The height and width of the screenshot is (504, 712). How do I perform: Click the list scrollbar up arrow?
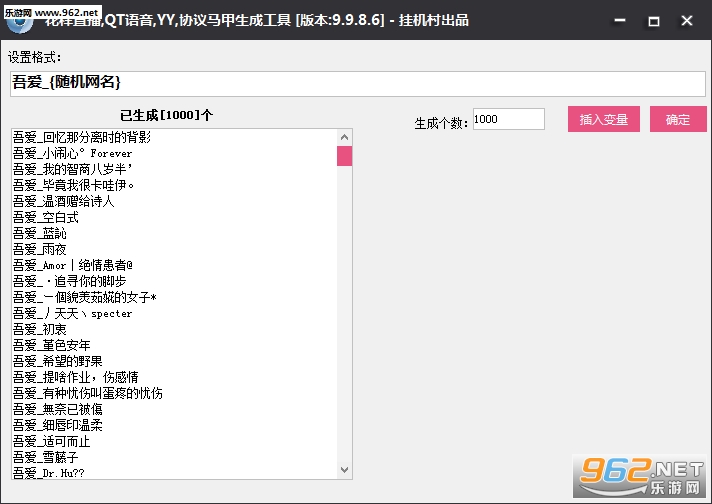(x=344, y=137)
